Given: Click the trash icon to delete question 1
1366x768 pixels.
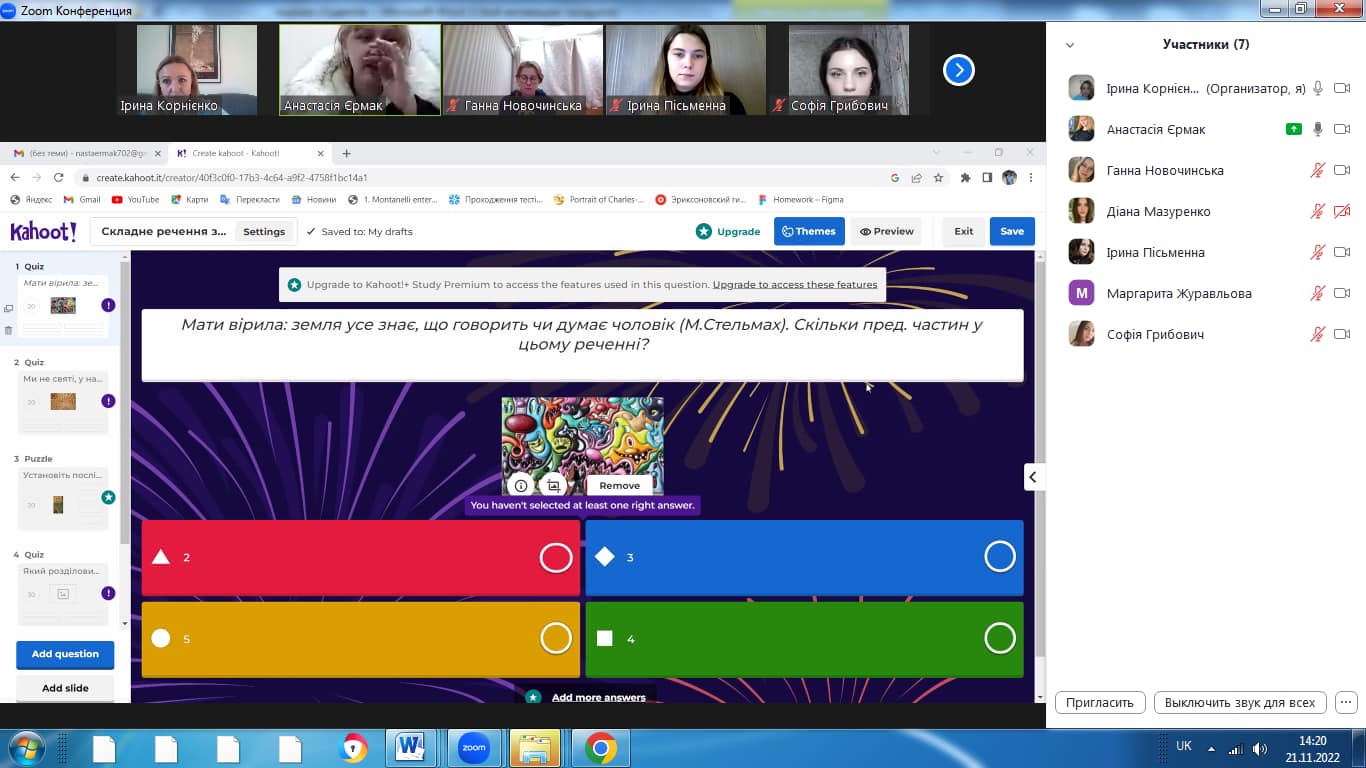Looking at the screenshot, I should (8, 330).
